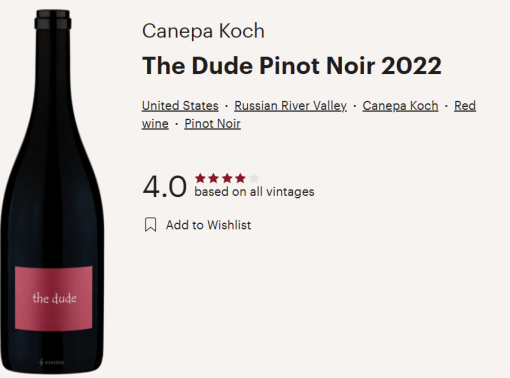The width and height of the screenshot is (510, 378).
Task: Click the fourth red rating star
Action: 240,178
